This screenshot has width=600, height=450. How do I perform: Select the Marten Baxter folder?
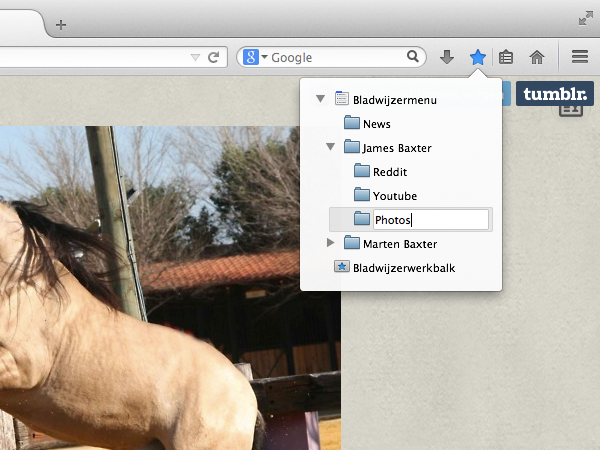[x=400, y=244]
